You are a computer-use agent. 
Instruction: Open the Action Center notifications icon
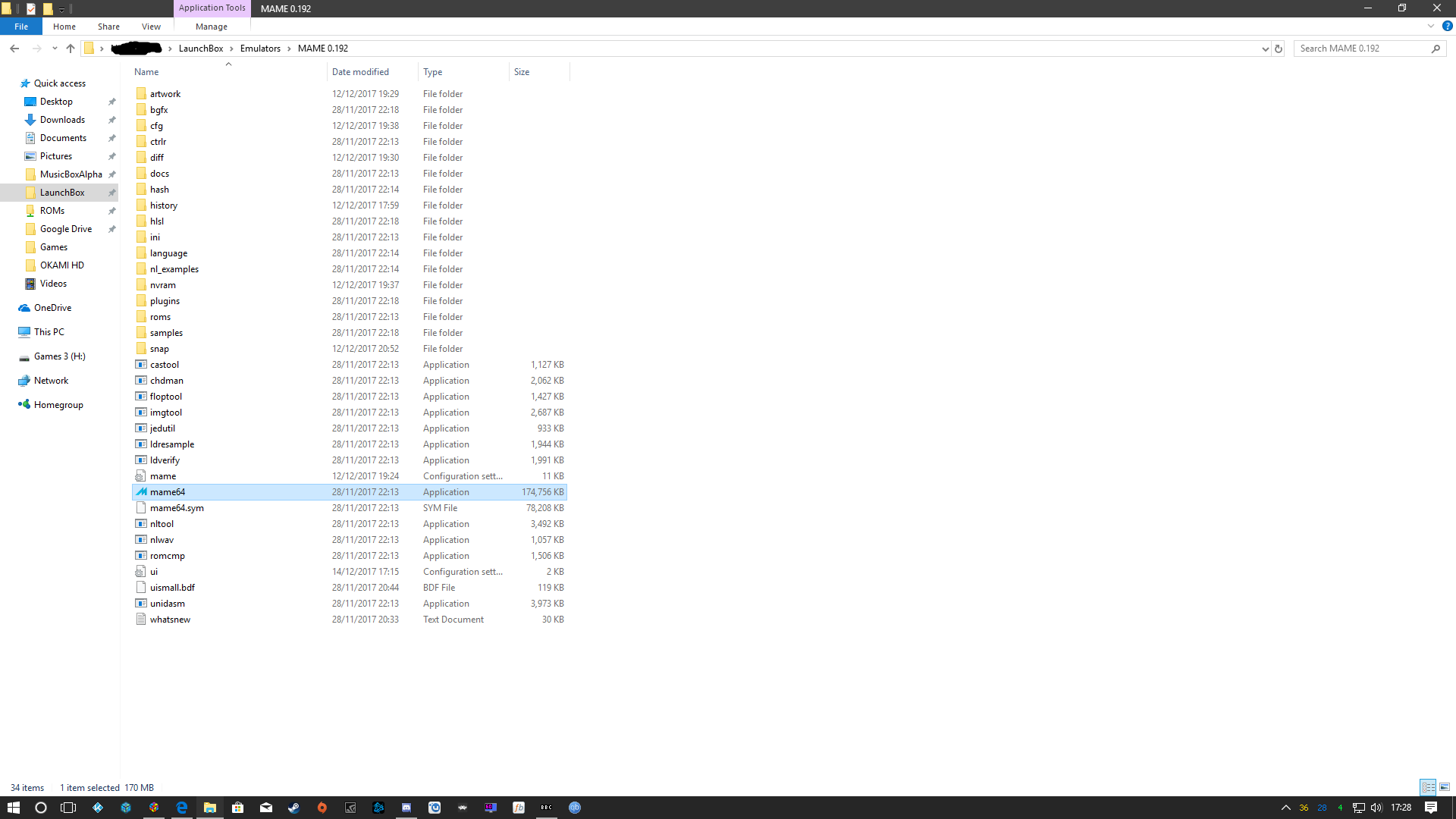point(1431,808)
